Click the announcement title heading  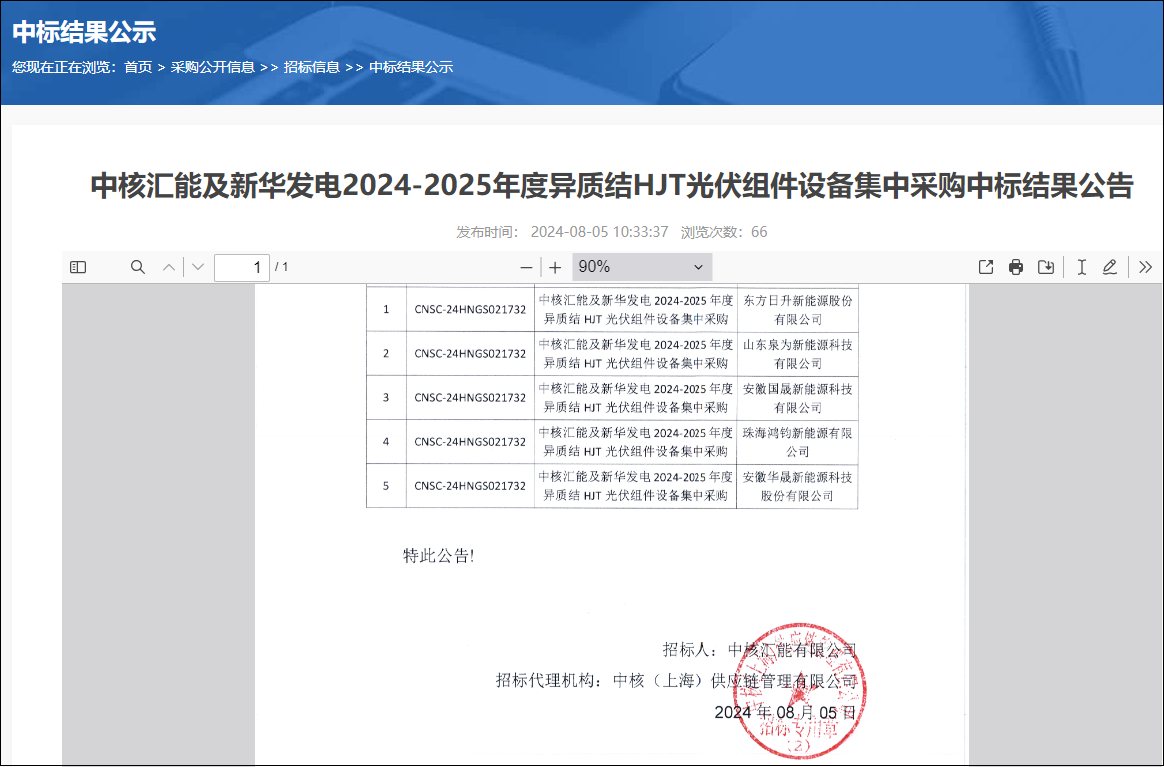click(x=612, y=186)
